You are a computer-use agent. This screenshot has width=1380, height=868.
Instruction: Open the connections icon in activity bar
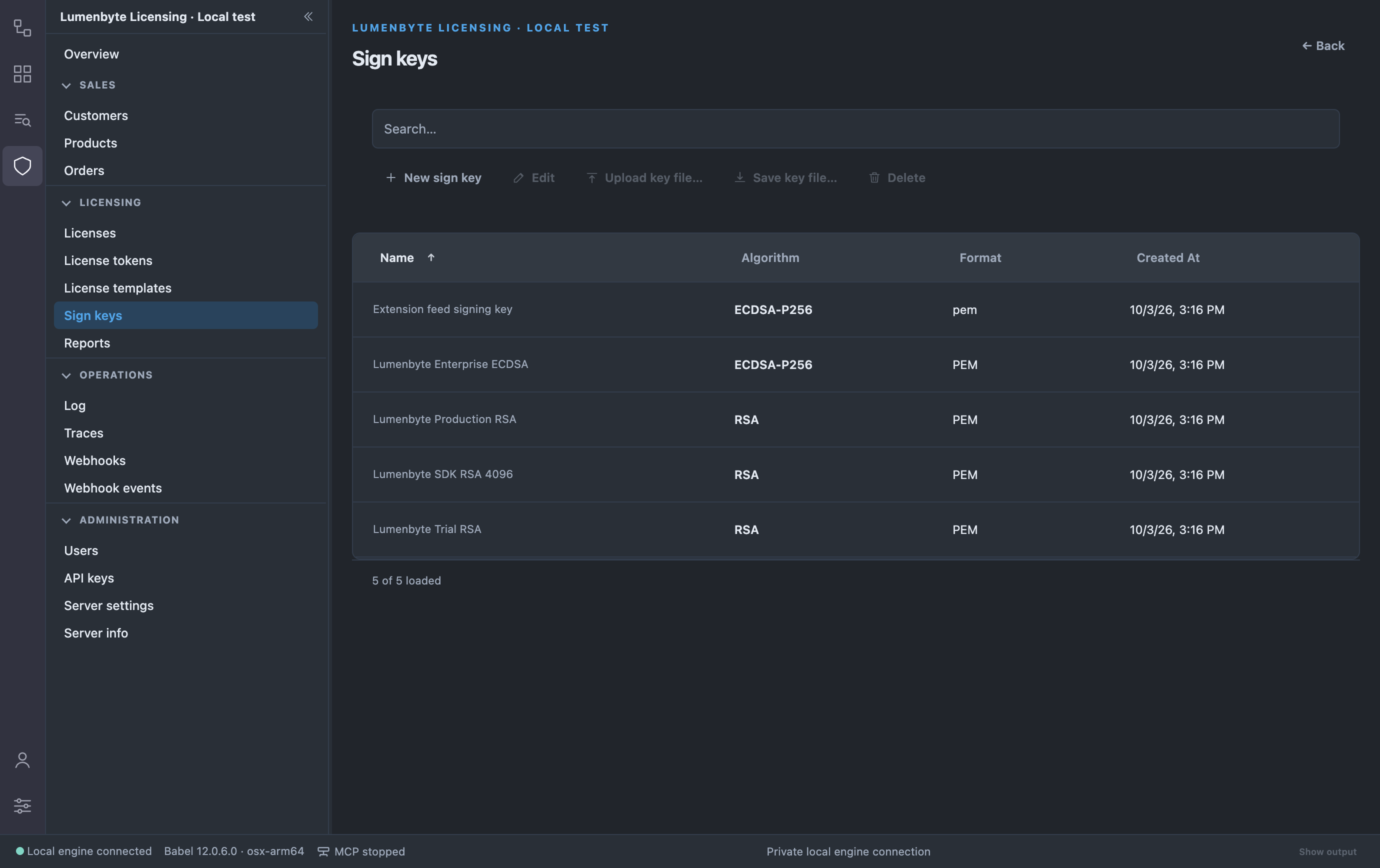[22, 28]
